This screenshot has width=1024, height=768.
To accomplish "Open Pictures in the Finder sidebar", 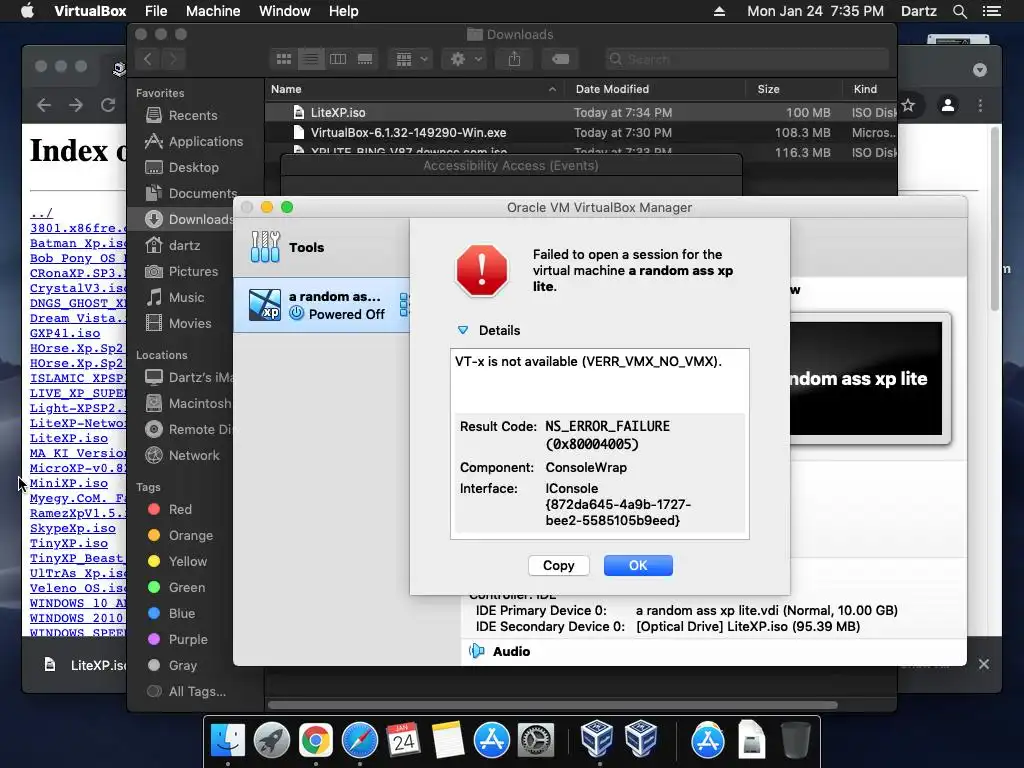I will (x=182, y=272).
